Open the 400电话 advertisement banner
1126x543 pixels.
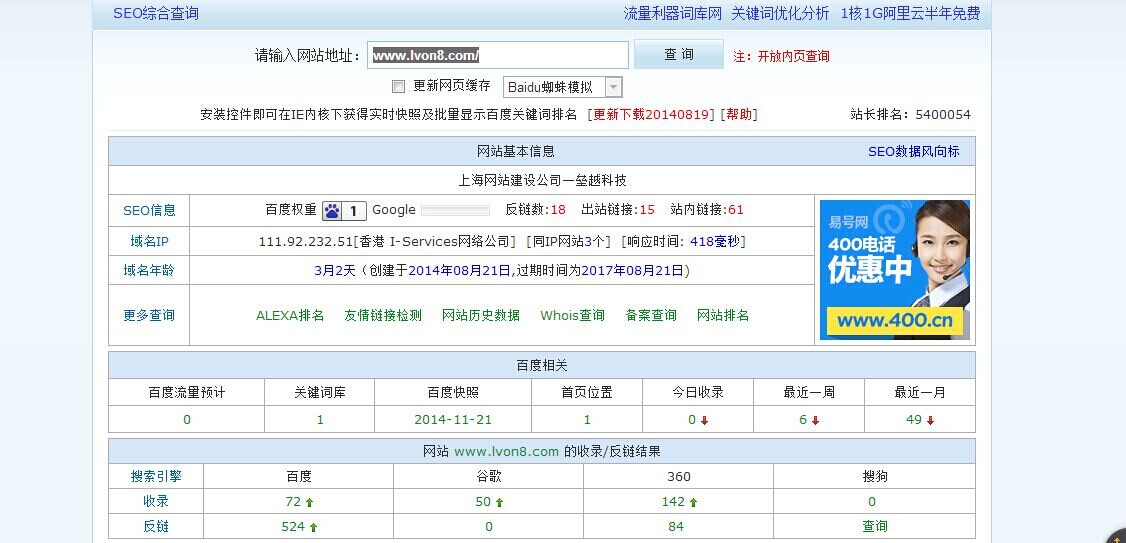point(895,270)
